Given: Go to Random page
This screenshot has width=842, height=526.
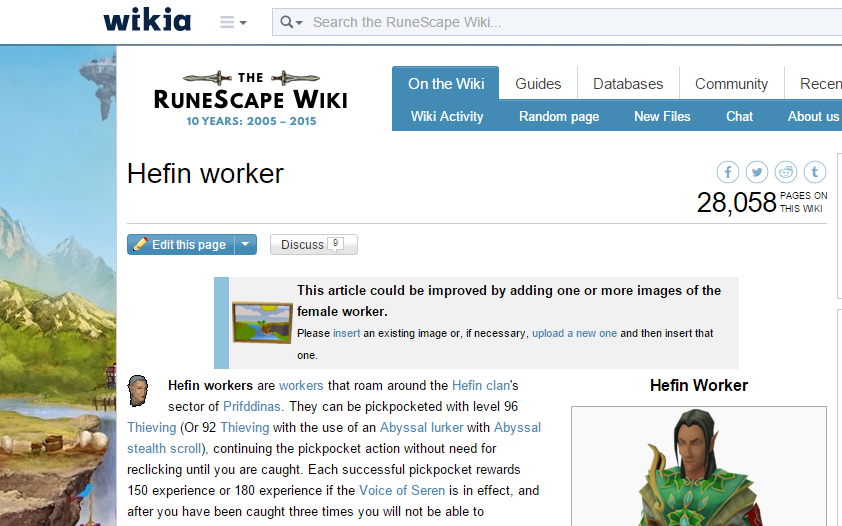Looking at the screenshot, I should tap(558, 116).
